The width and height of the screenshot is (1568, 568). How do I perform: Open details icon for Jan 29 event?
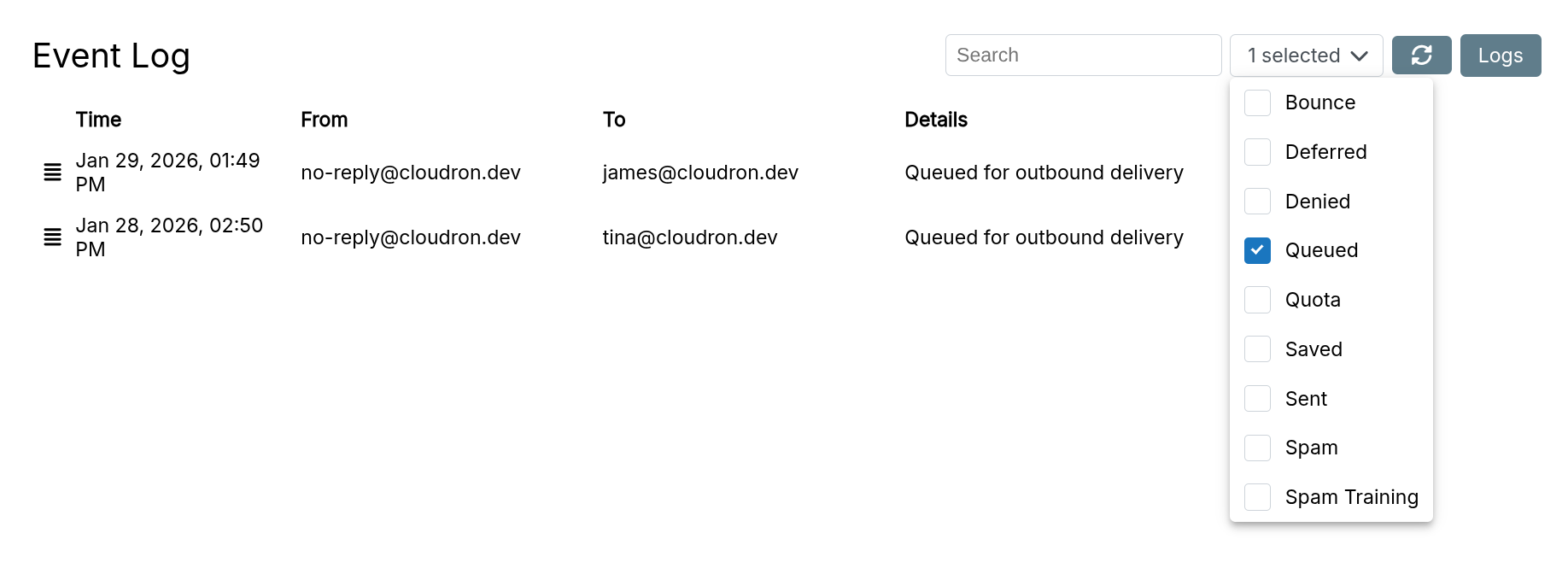pyautogui.click(x=53, y=173)
